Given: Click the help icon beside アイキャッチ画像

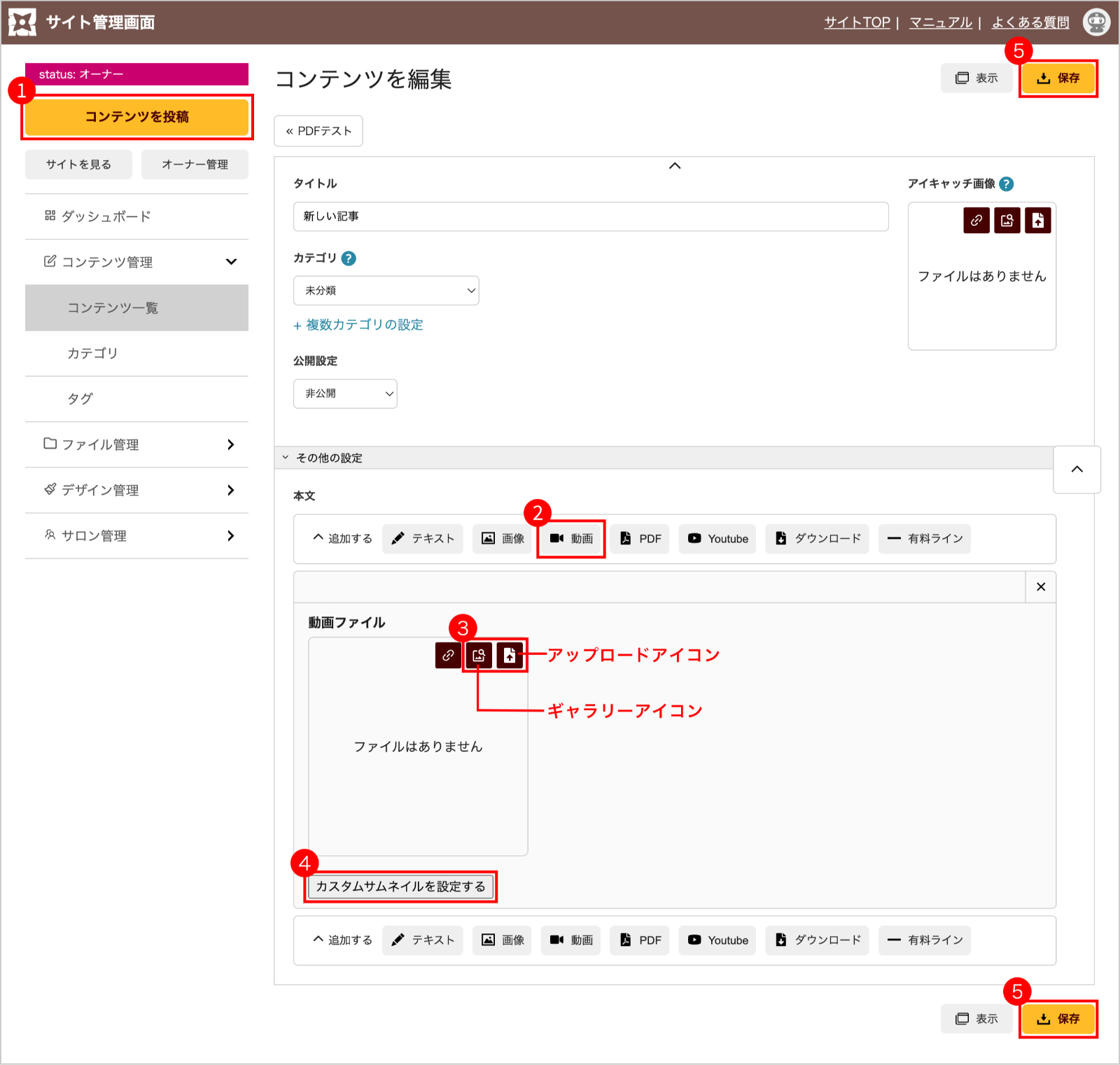Looking at the screenshot, I should [x=1007, y=184].
